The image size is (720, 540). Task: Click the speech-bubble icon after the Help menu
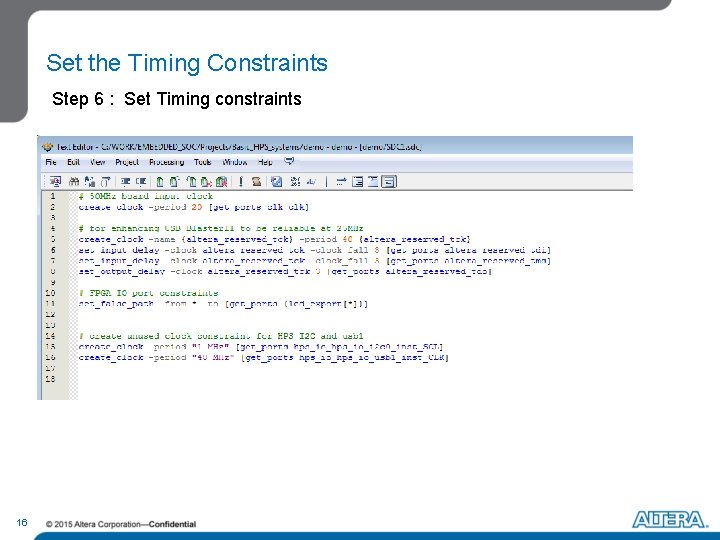289,162
